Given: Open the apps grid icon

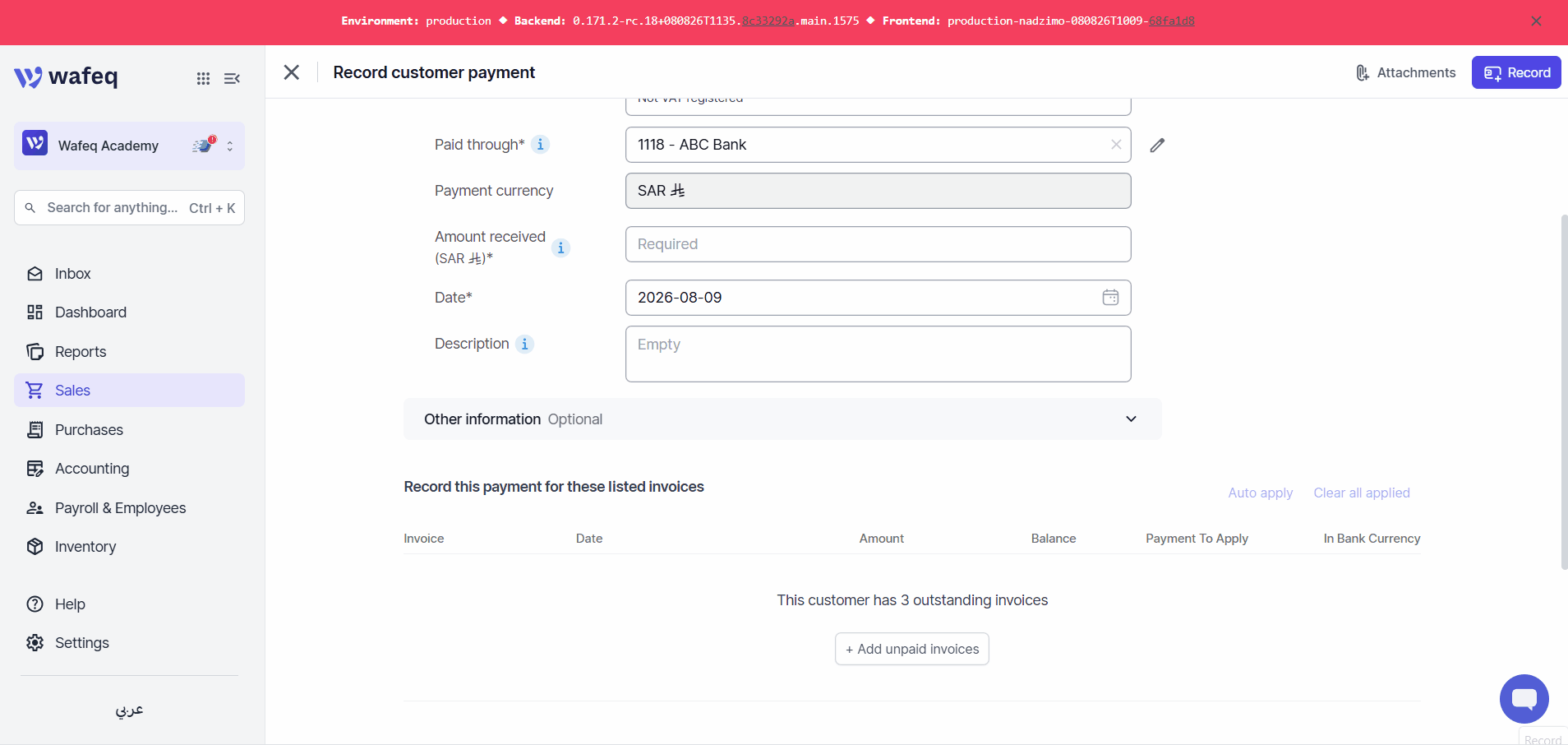Looking at the screenshot, I should 203,78.
